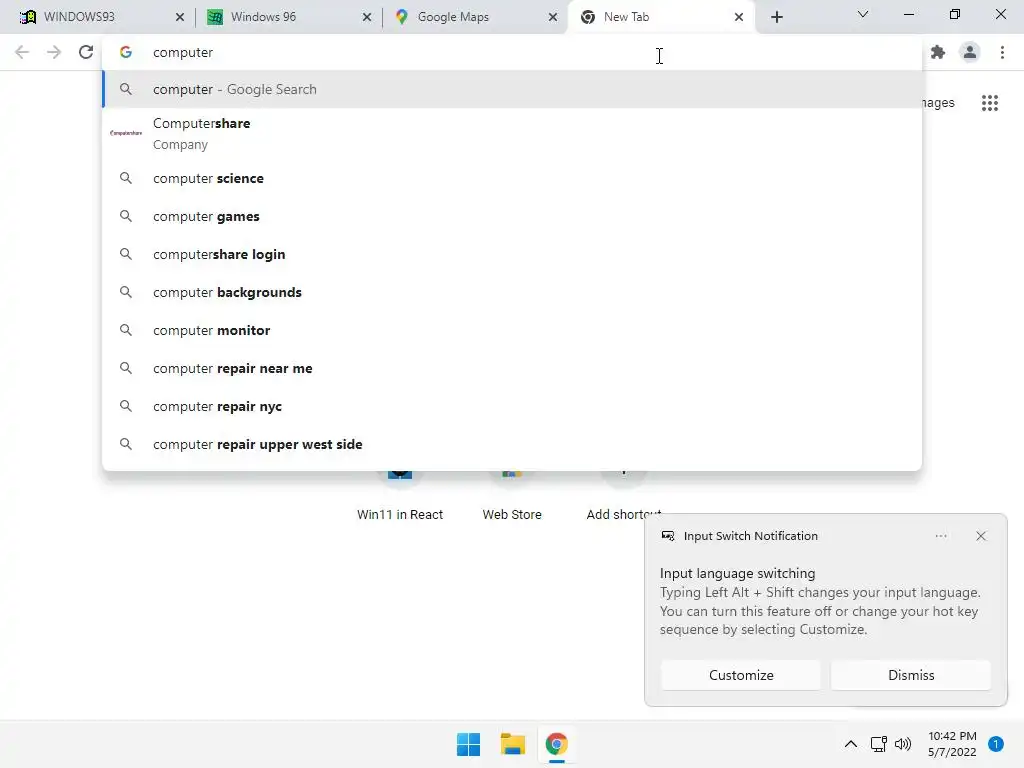Pick 'computershare login' suggestion
Image resolution: width=1024 pixels, height=768 pixels.
[512, 254]
